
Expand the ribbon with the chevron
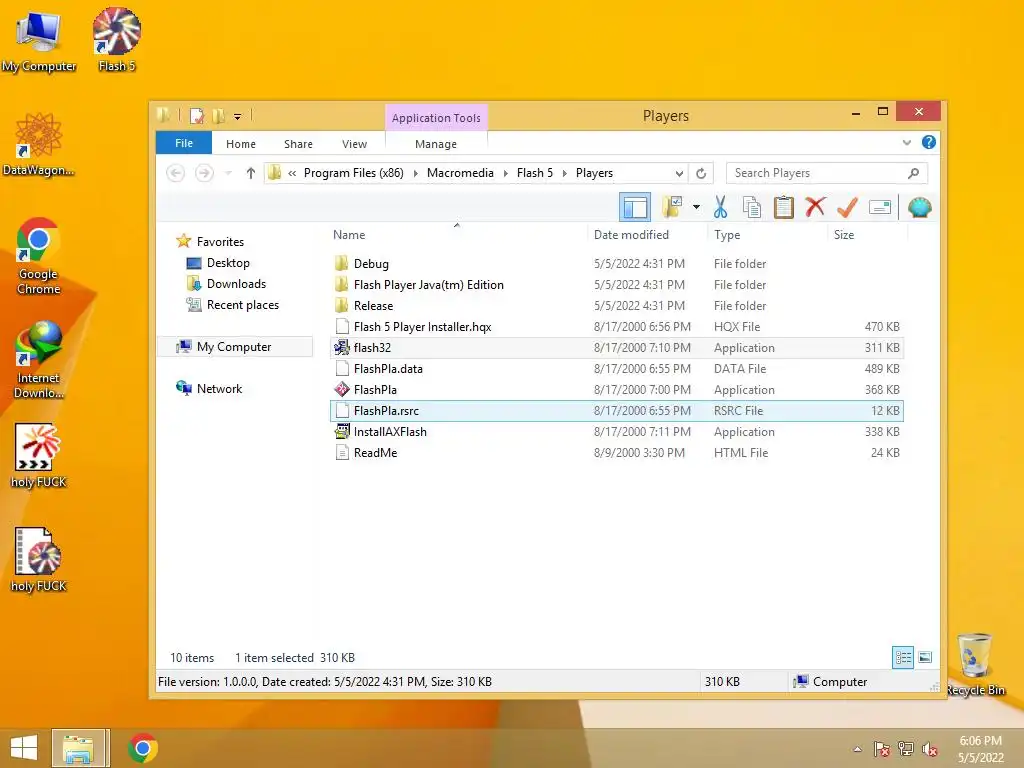tap(906, 142)
